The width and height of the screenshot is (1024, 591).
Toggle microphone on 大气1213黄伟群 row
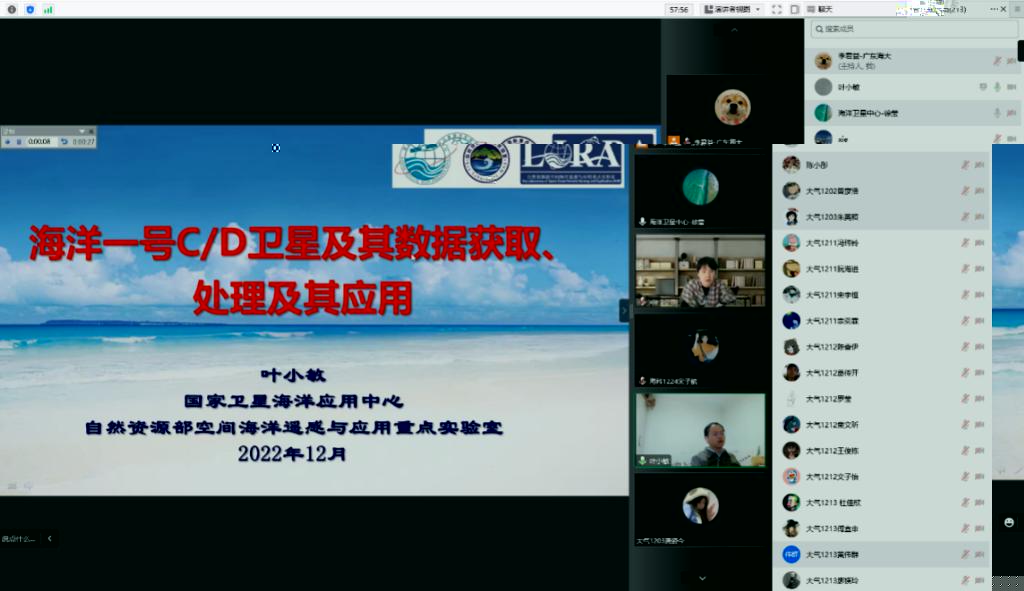pyautogui.click(x=965, y=554)
